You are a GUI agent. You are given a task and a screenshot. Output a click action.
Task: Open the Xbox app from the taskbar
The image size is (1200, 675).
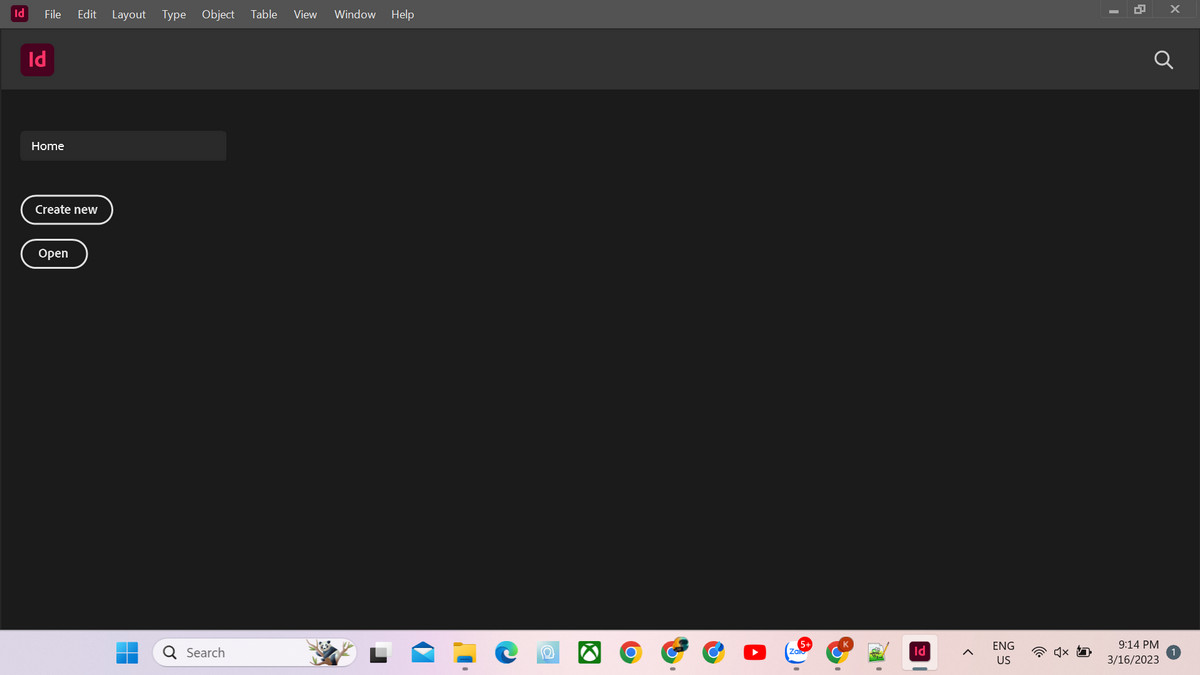point(589,653)
